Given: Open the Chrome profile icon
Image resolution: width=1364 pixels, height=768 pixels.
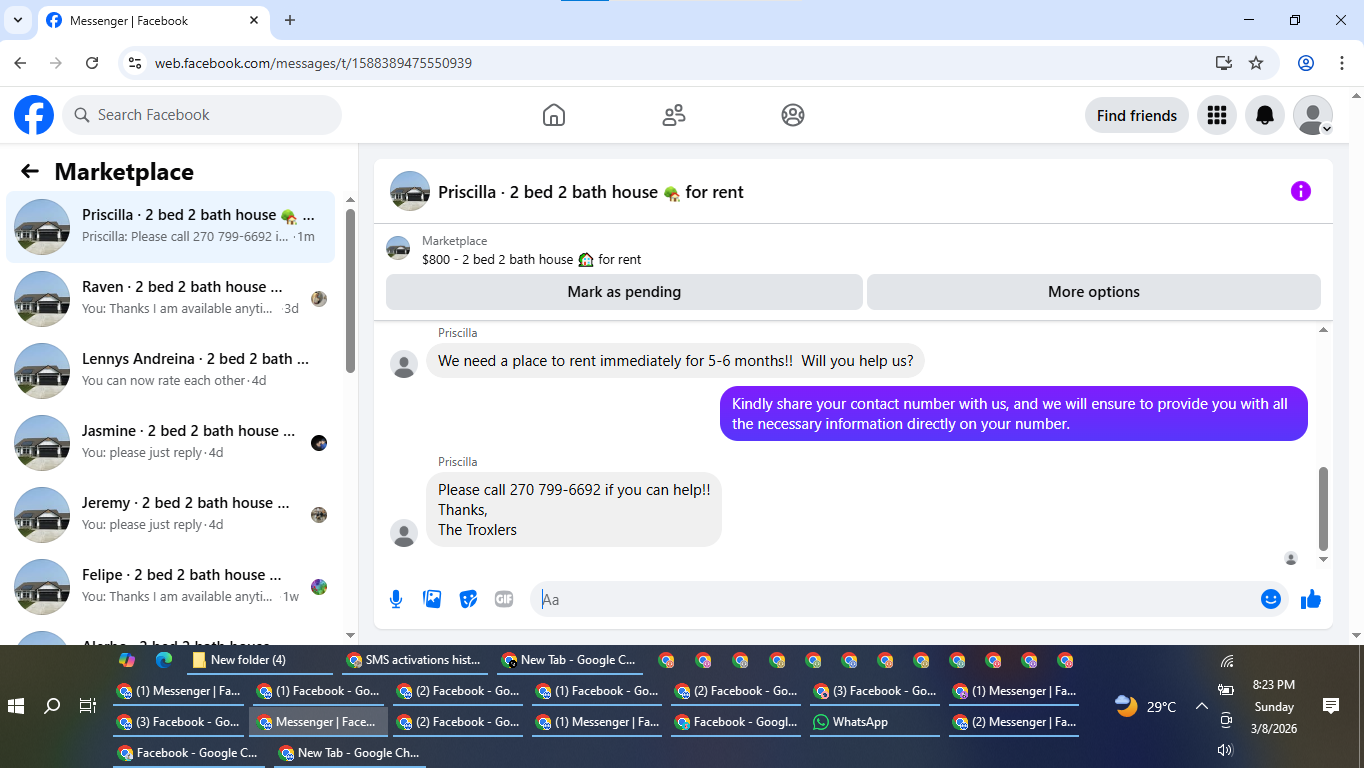Looking at the screenshot, I should [x=1306, y=63].
